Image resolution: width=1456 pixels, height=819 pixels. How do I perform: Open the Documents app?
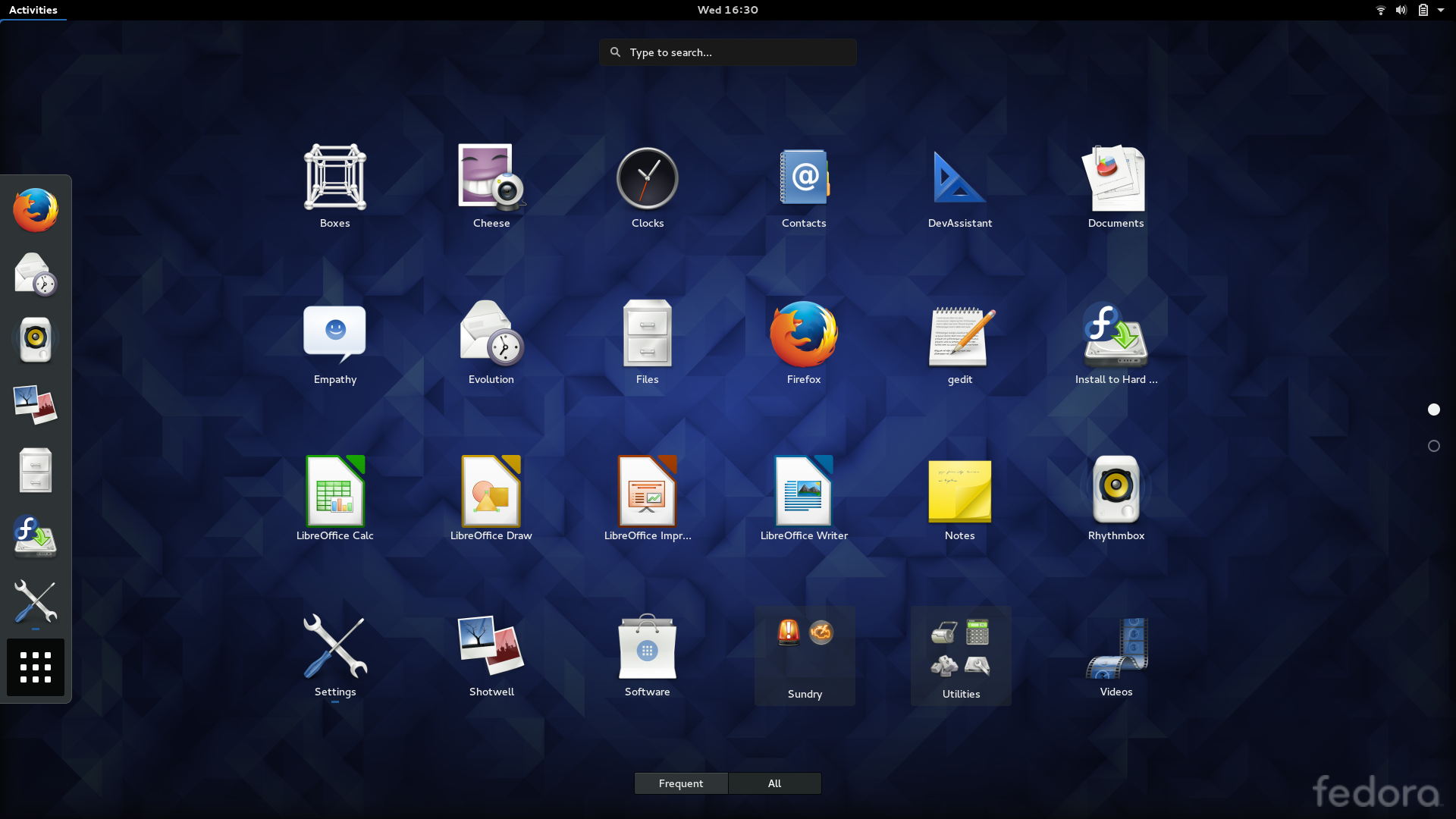coord(1116,187)
